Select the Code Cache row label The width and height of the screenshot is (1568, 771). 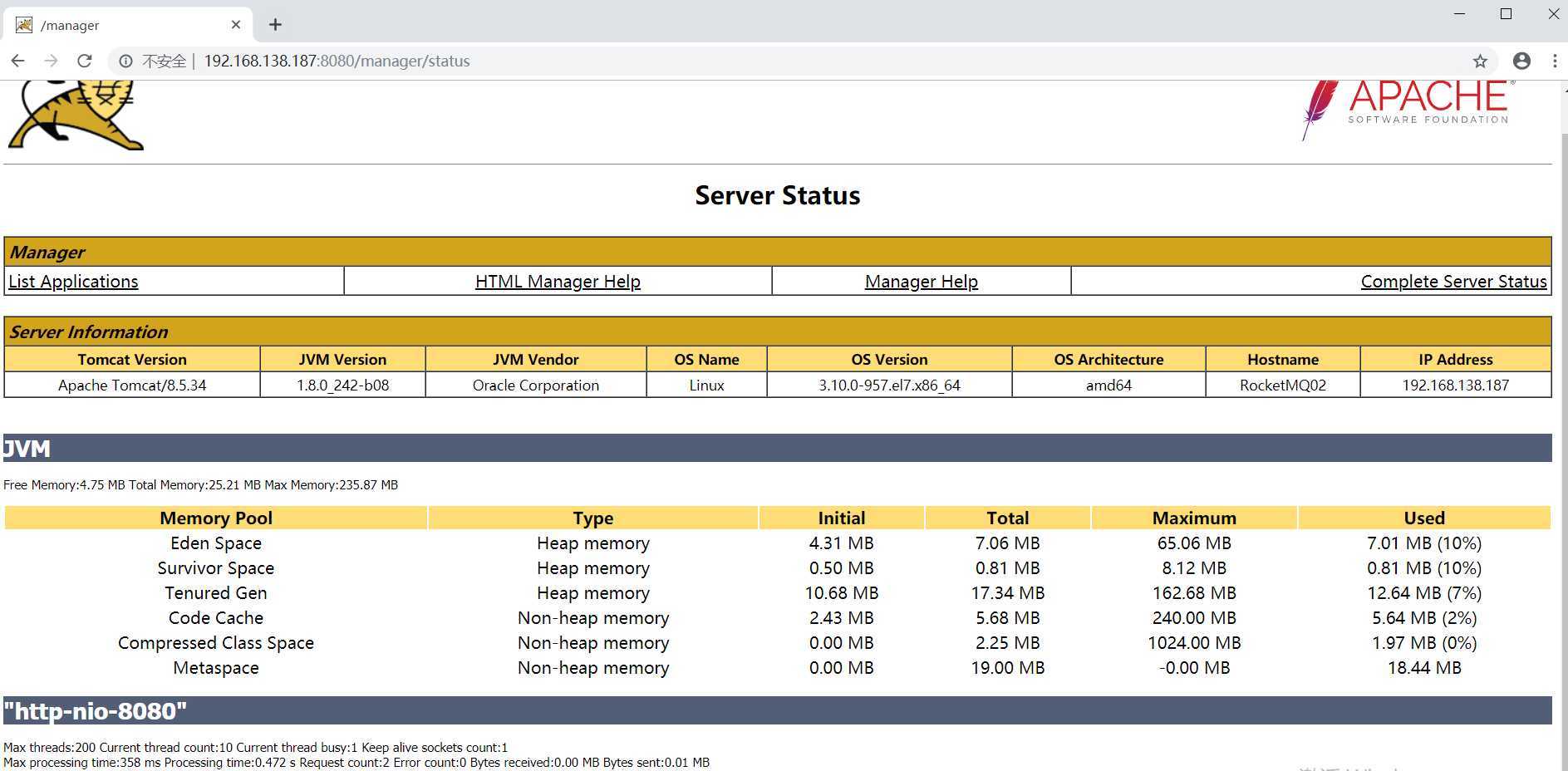[216, 618]
